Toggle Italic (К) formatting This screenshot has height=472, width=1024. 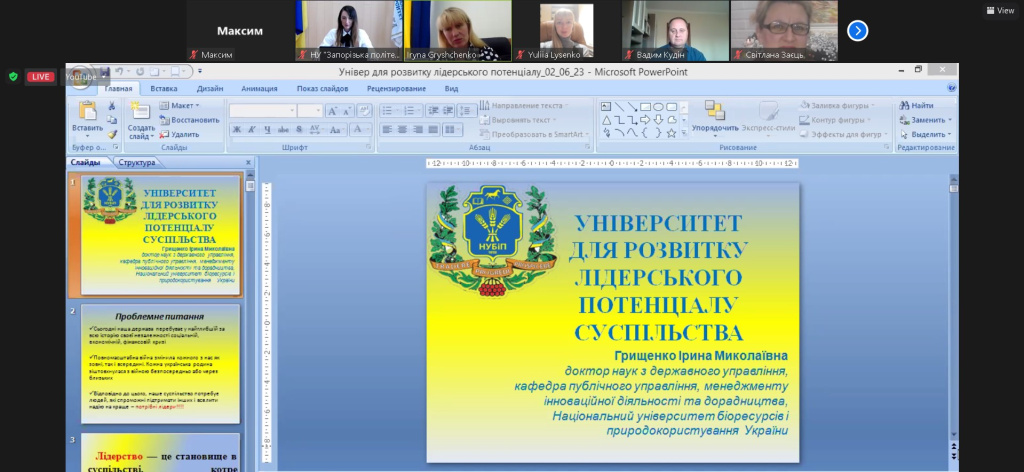coord(253,129)
